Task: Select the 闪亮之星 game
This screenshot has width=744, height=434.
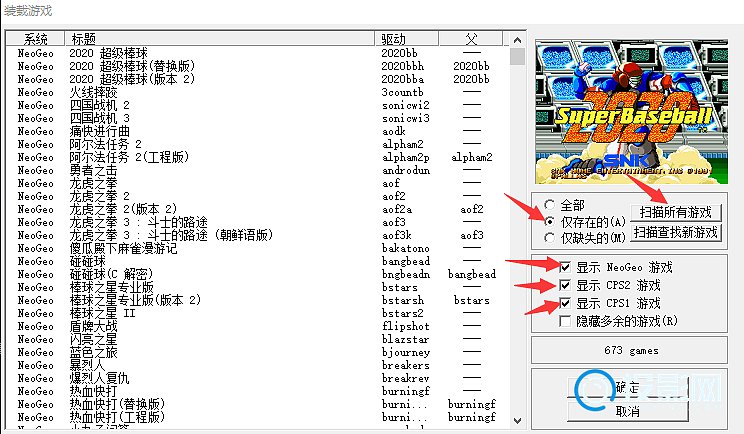Action: click(x=257, y=339)
